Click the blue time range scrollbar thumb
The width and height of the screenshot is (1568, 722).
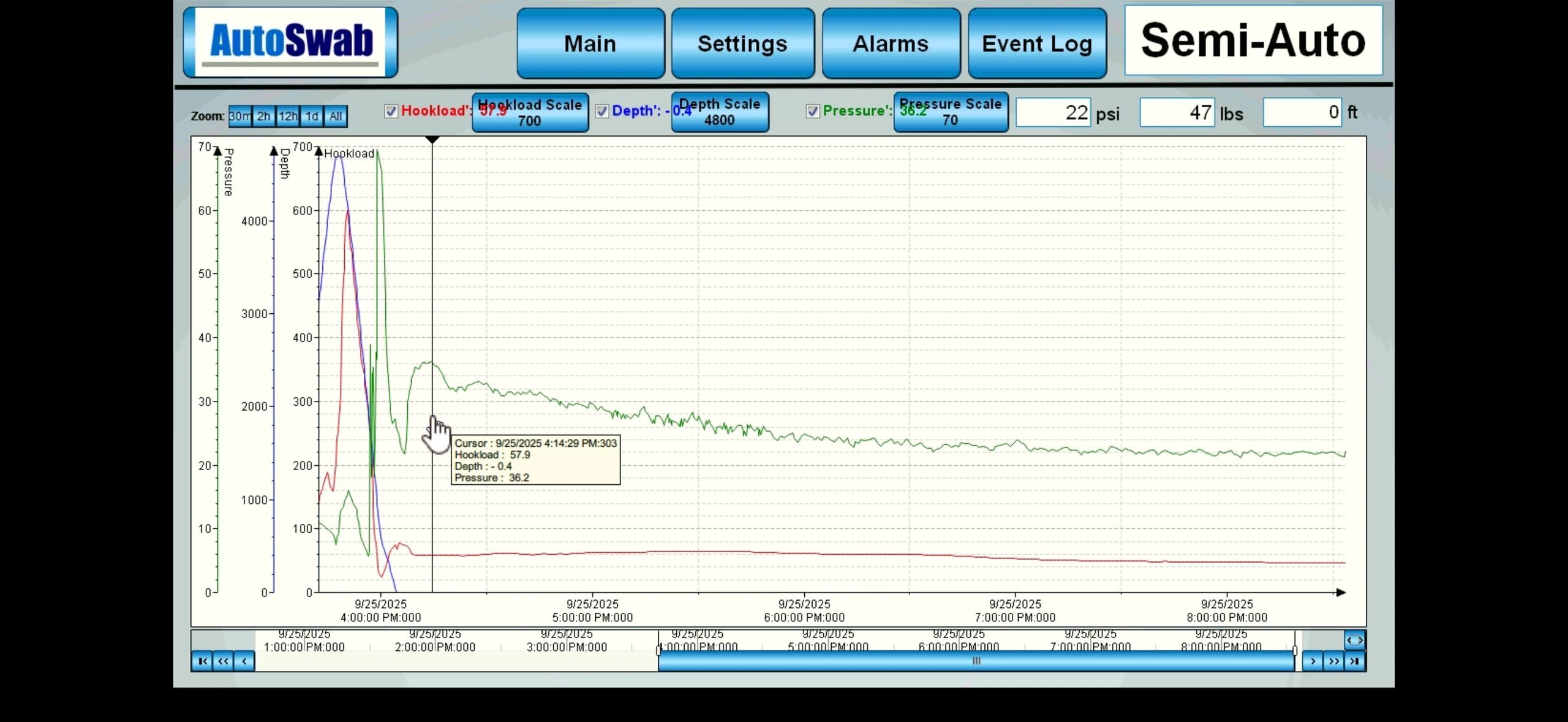point(976,661)
